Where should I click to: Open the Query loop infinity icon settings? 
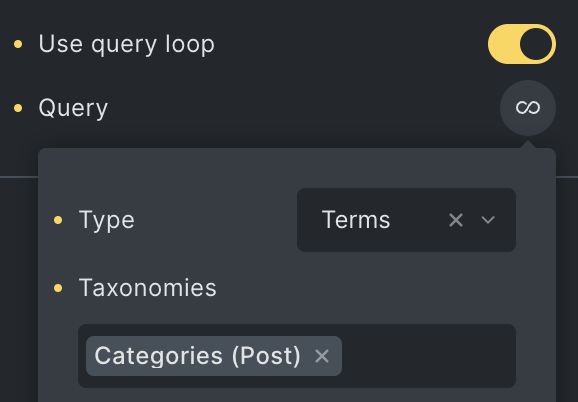coord(528,108)
